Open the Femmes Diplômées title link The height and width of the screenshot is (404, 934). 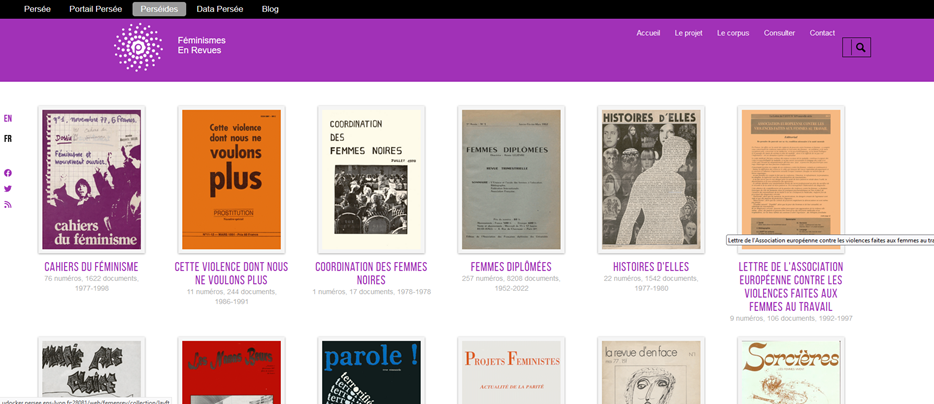511,267
